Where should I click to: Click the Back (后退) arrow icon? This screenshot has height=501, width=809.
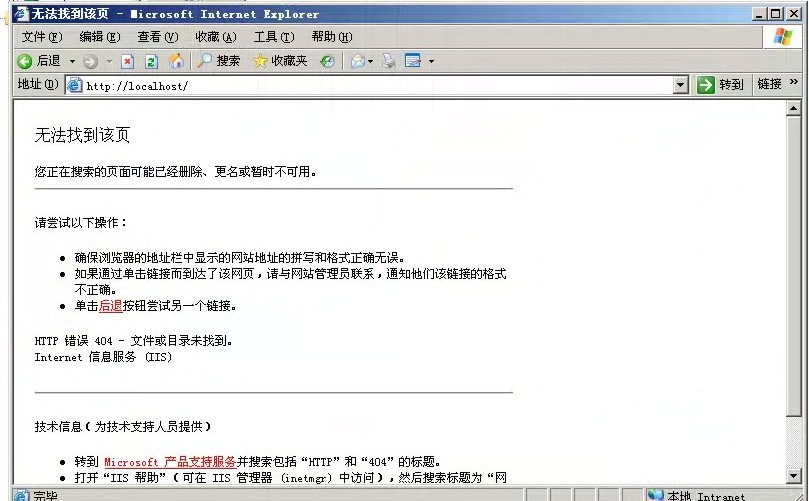point(24,61)
